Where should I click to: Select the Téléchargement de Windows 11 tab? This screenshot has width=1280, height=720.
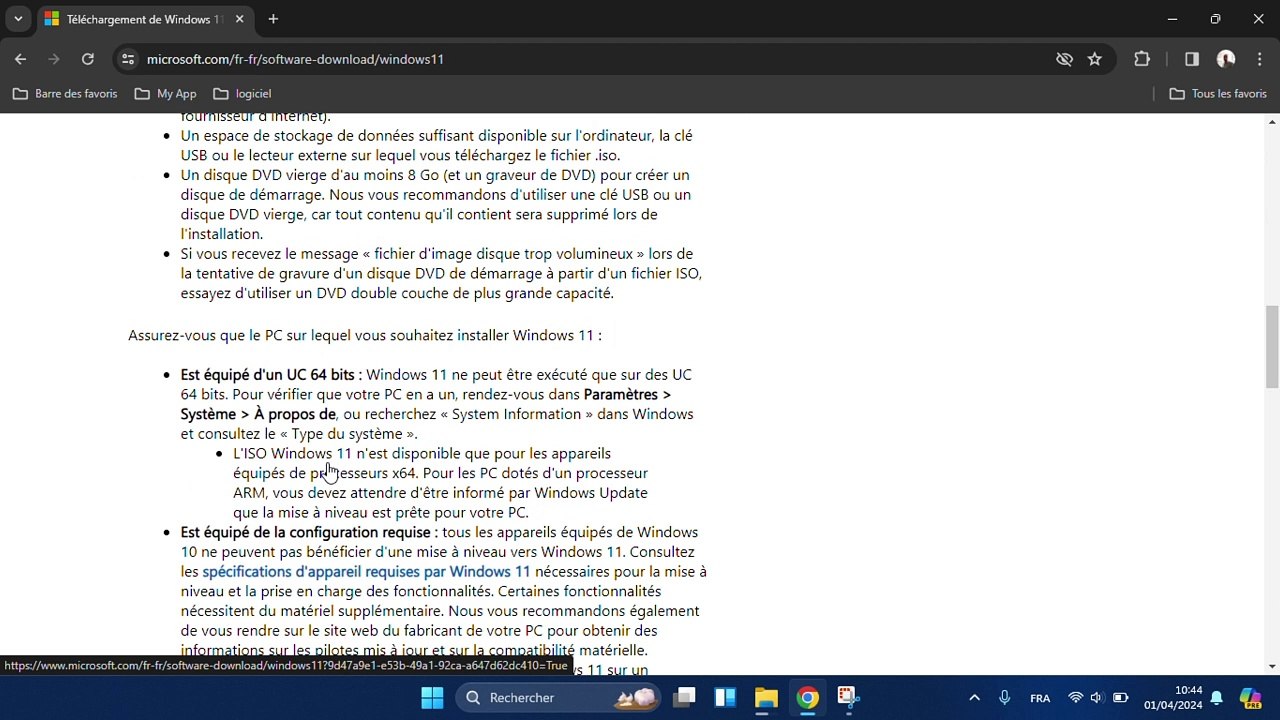click(x=143, y=19)
